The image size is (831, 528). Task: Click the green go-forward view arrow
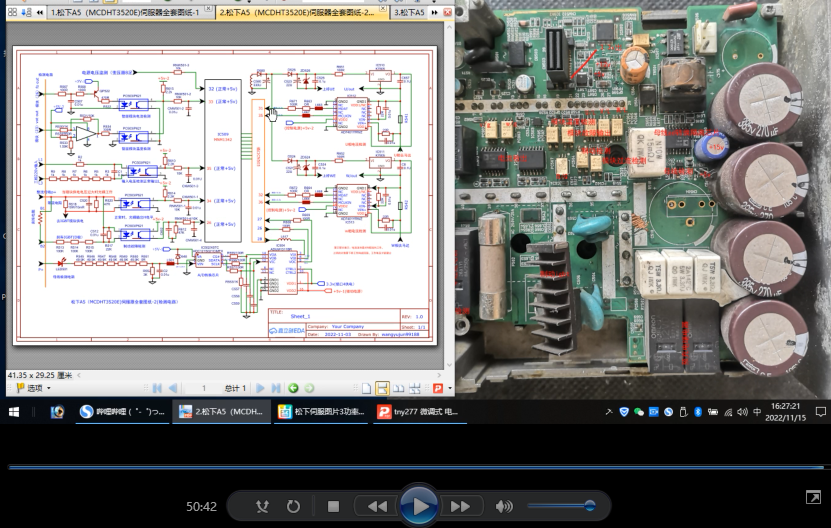(310, 388)
